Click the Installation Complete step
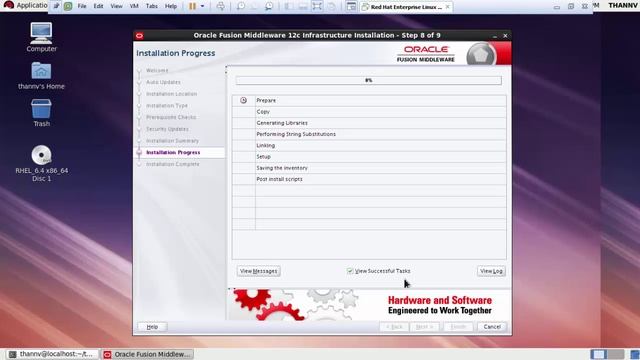This screenshot has width=640, height=360. [x=173, y=164]
